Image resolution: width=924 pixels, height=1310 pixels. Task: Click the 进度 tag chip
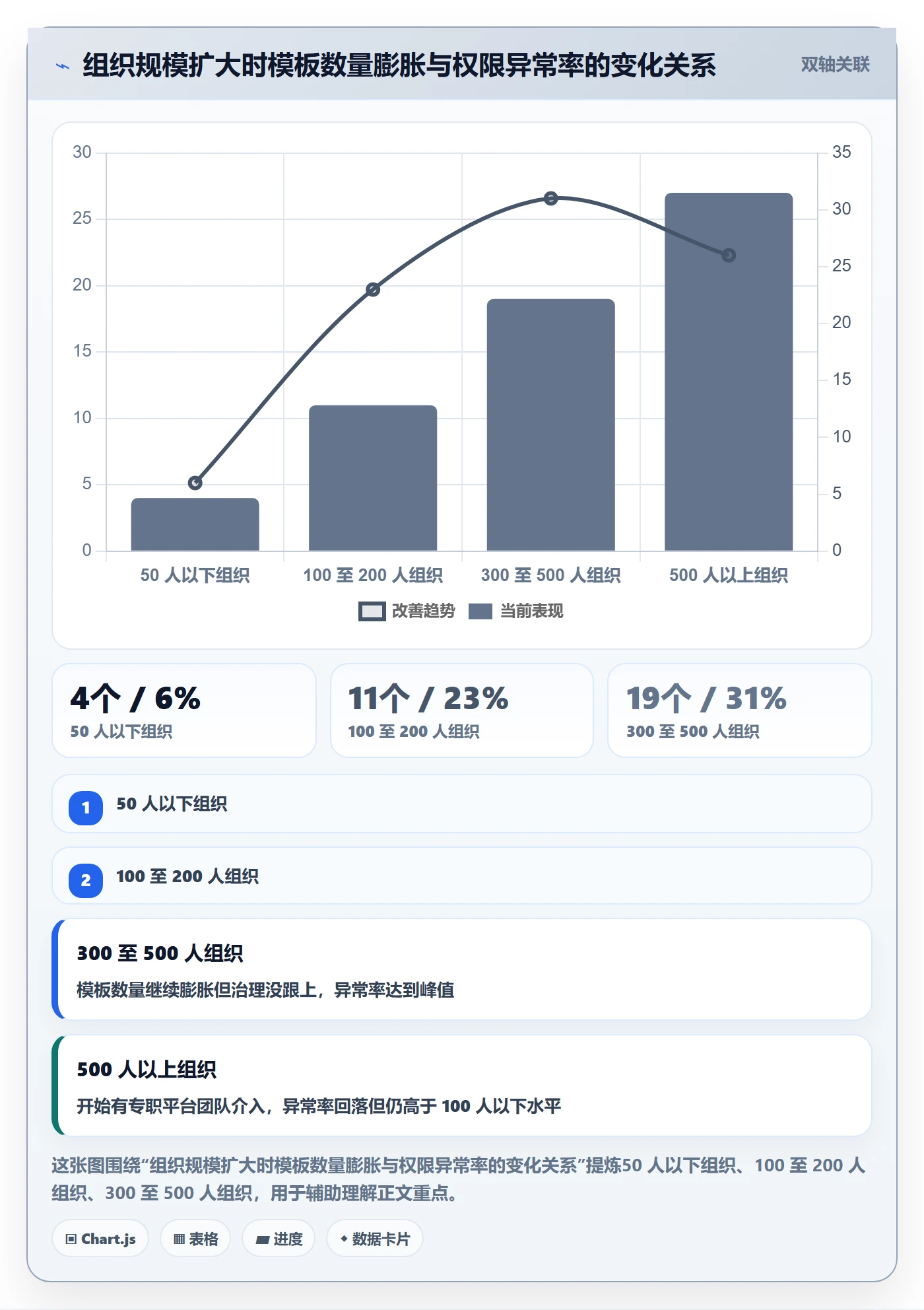(x=279, y=1239)
